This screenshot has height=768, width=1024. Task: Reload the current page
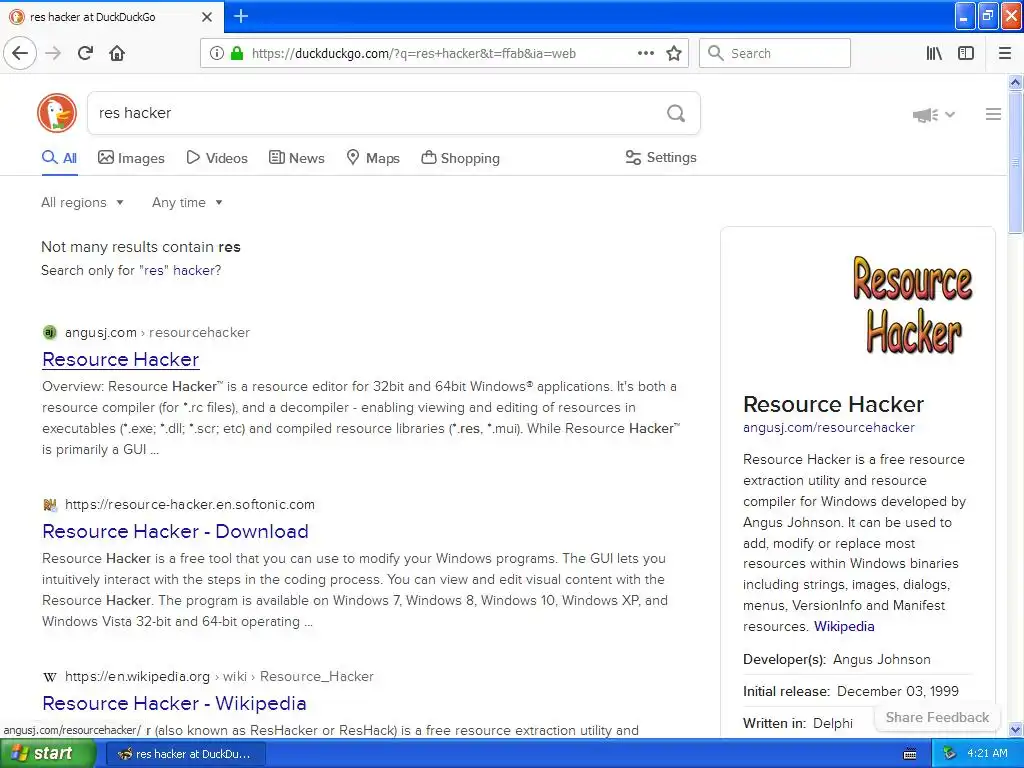(86, 53)
